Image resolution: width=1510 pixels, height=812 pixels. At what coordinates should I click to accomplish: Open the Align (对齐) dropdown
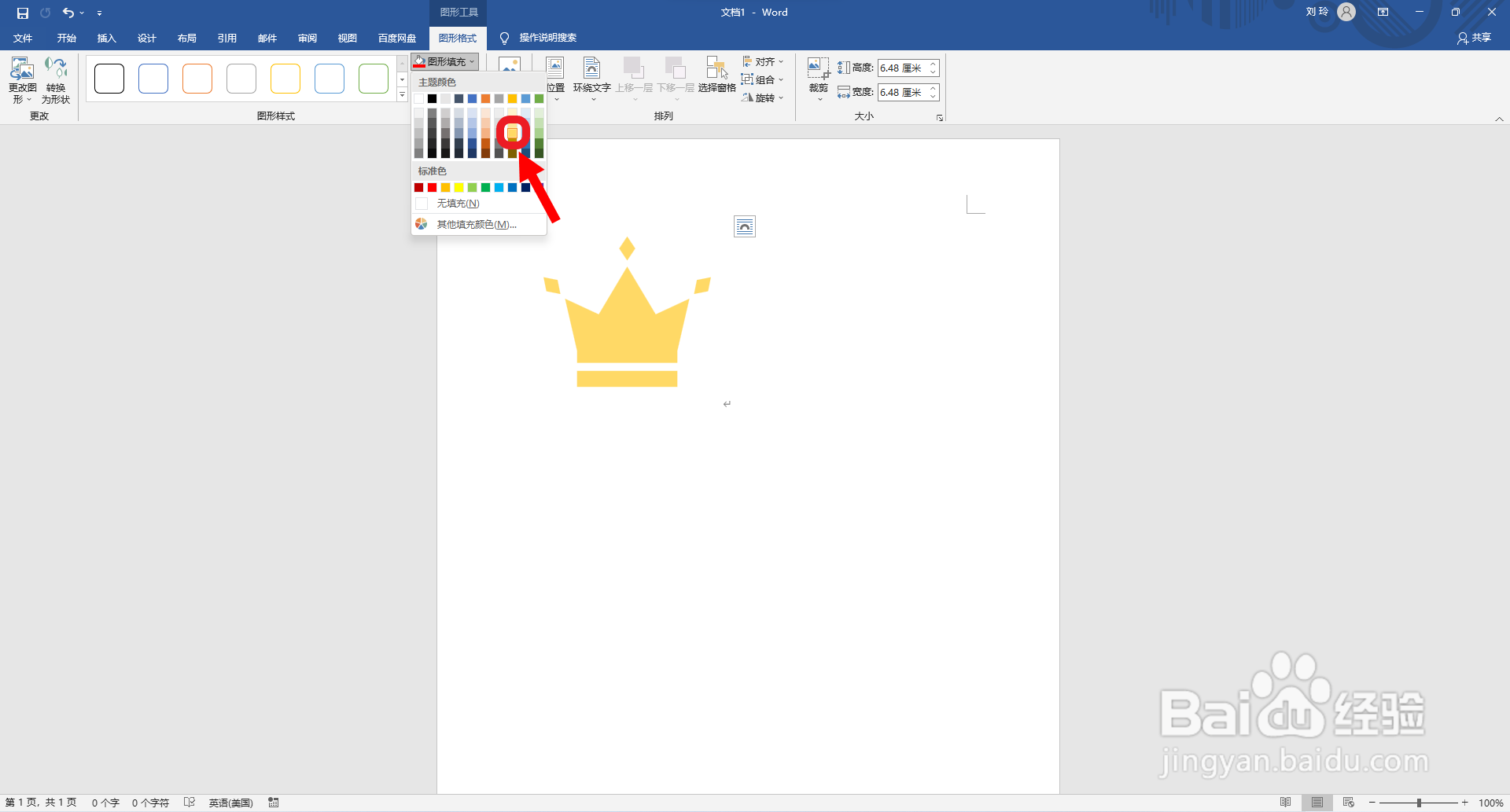click(763, 61)
